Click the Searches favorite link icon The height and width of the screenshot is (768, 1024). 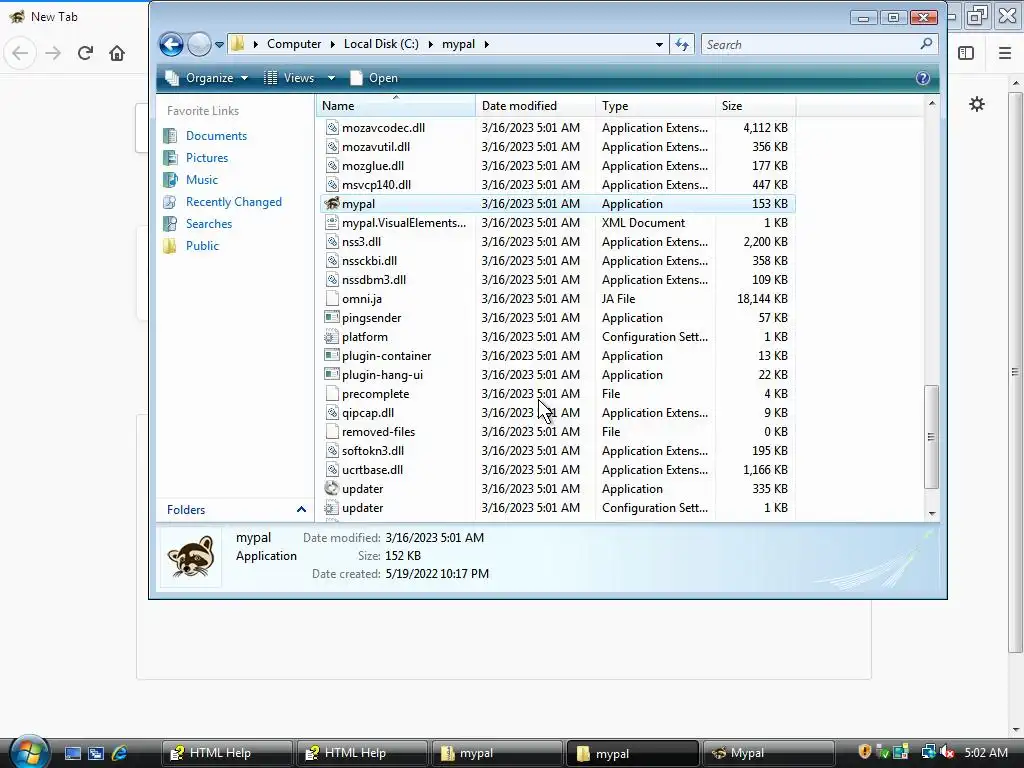[170, 223]
